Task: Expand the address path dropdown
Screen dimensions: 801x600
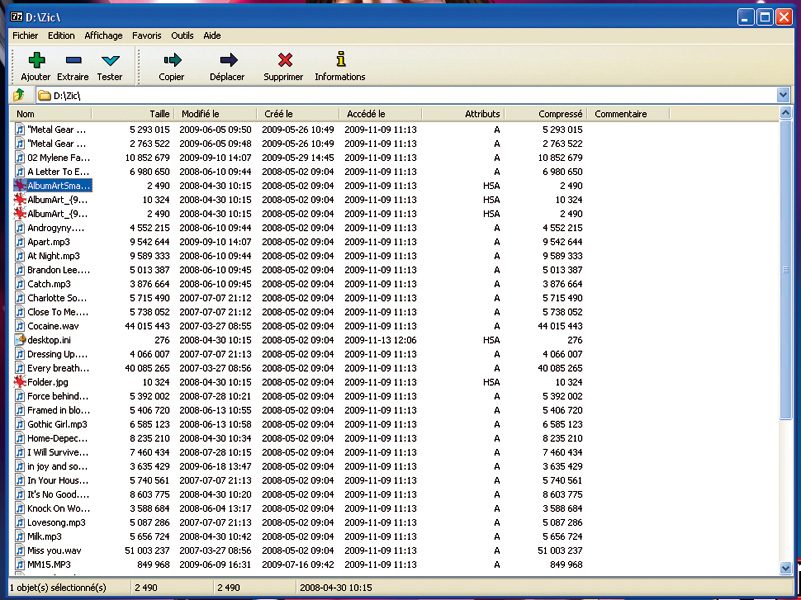Action: 783,95
